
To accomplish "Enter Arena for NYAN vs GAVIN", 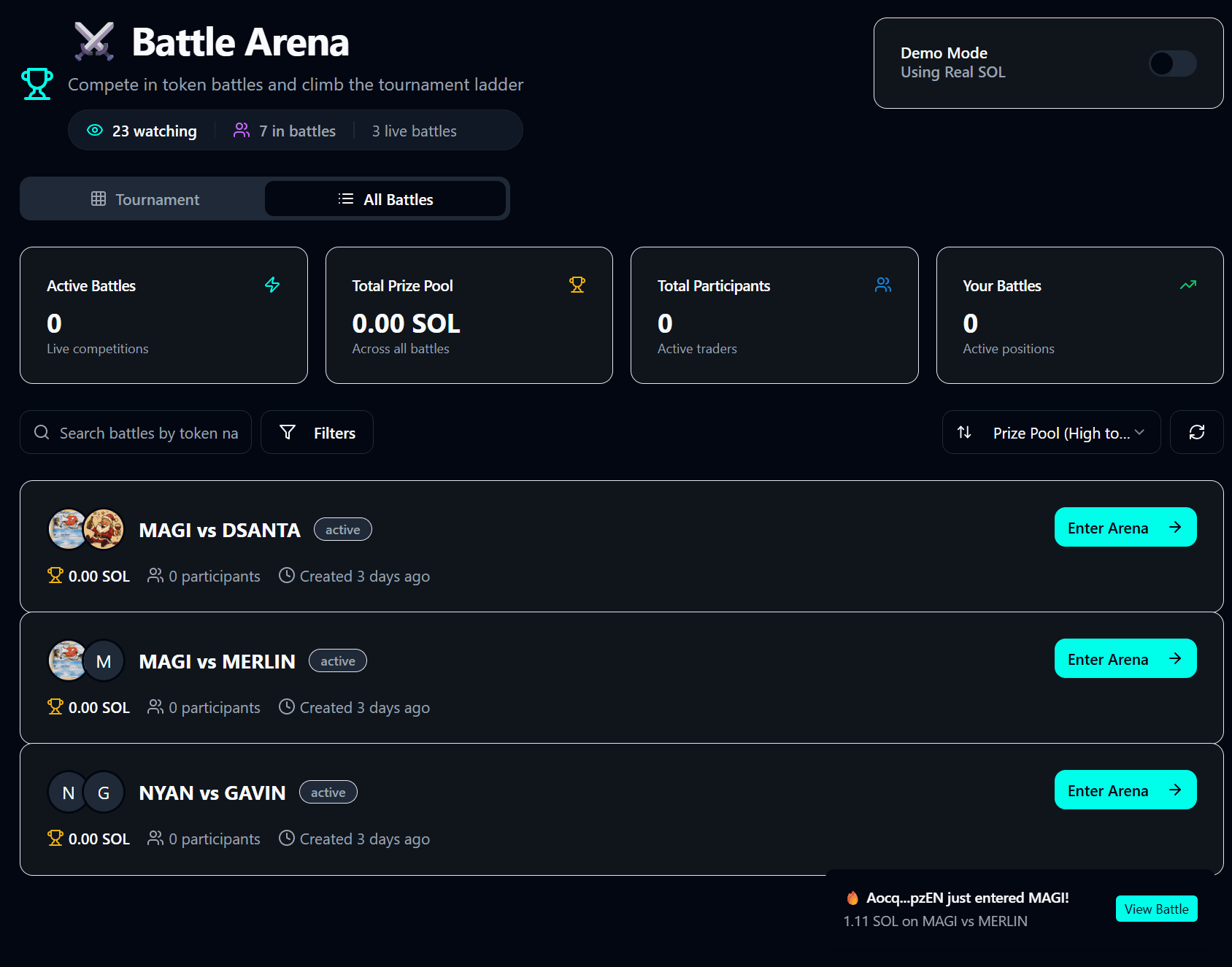I will pos(1125,790).
